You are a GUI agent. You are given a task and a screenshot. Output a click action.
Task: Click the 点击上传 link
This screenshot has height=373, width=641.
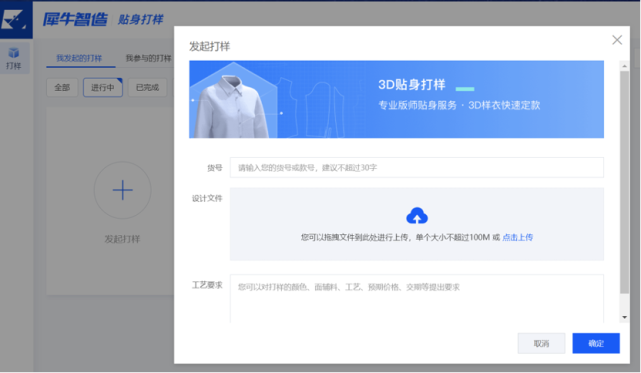click(x=518, y=237)
